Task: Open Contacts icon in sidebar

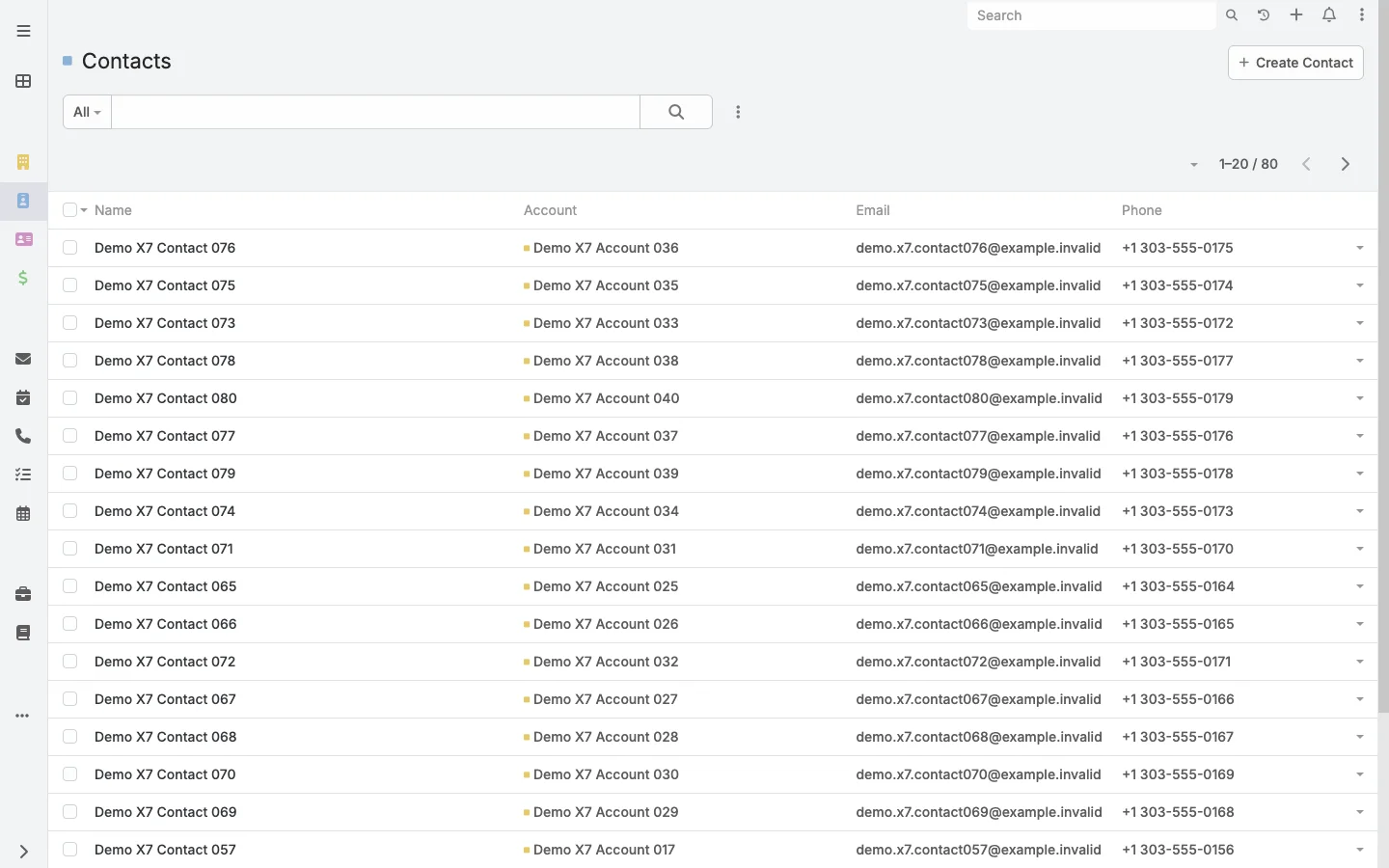Action: point(23,201)
